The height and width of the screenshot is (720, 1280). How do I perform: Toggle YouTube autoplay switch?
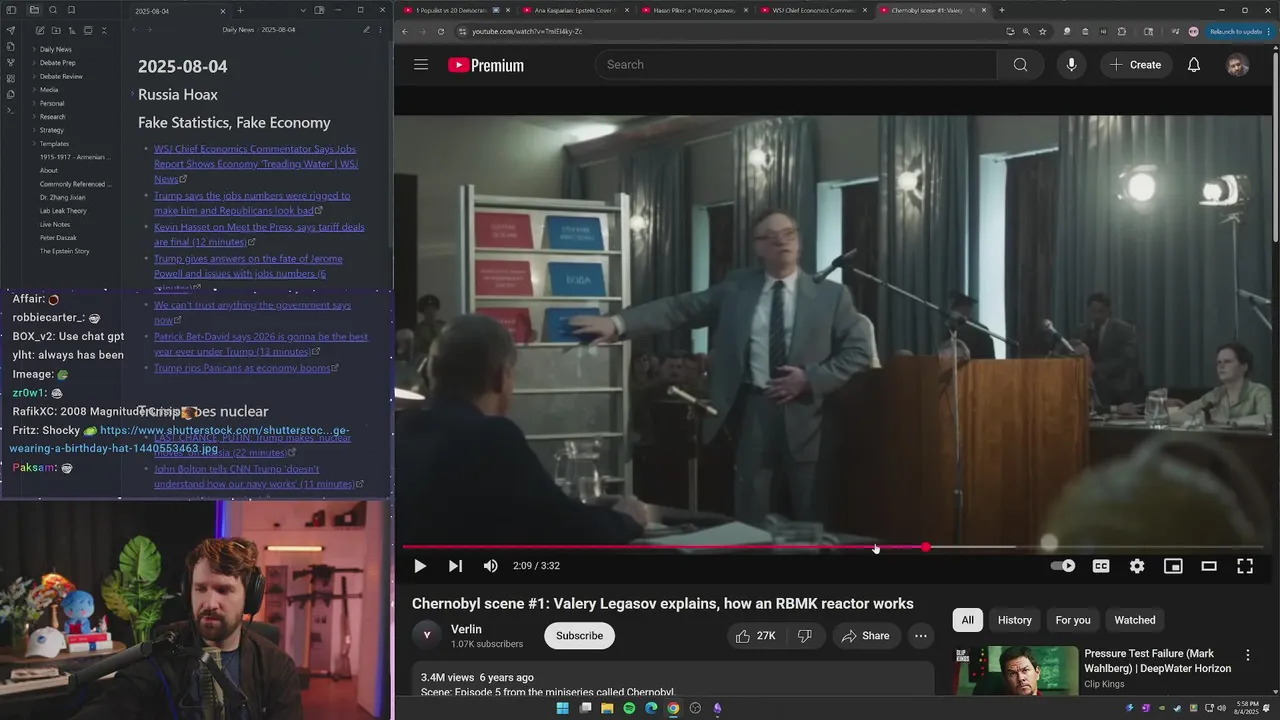pos(1063,566)
